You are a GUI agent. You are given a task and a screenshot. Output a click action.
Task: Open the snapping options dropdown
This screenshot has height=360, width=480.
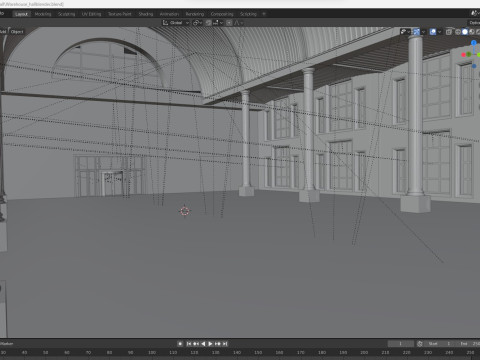point(218,23)
